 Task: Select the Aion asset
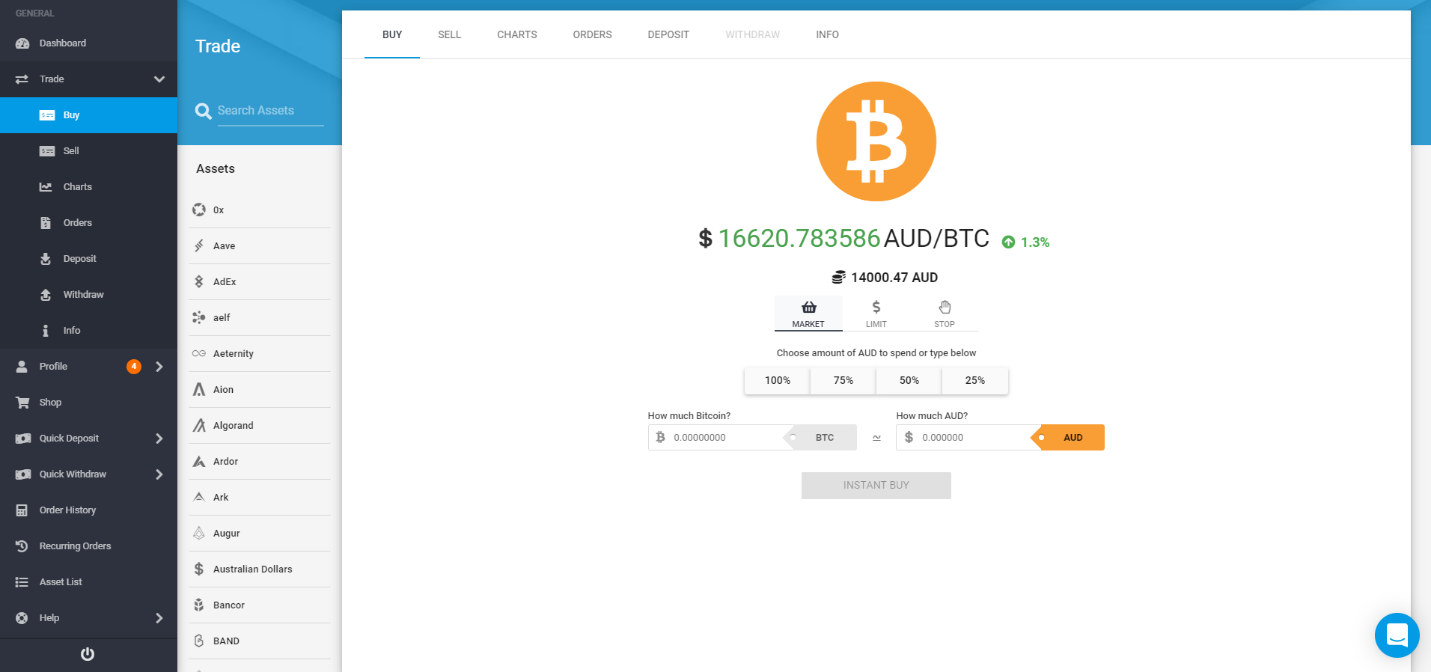pos(259,390)
